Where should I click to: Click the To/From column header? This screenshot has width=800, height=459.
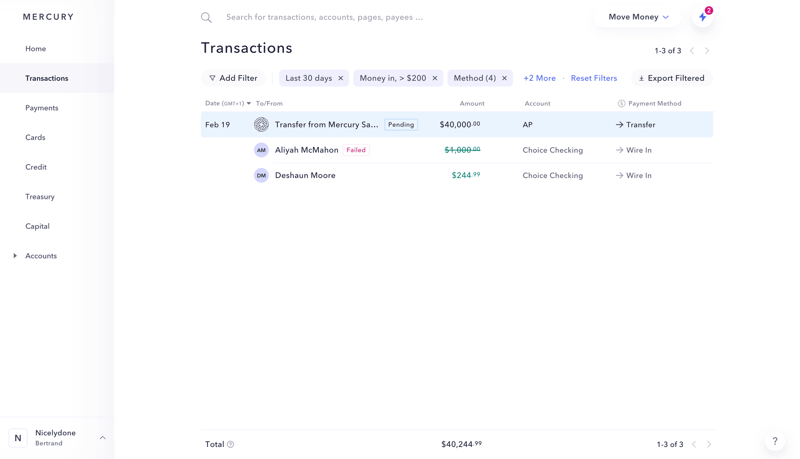[269, 104]
